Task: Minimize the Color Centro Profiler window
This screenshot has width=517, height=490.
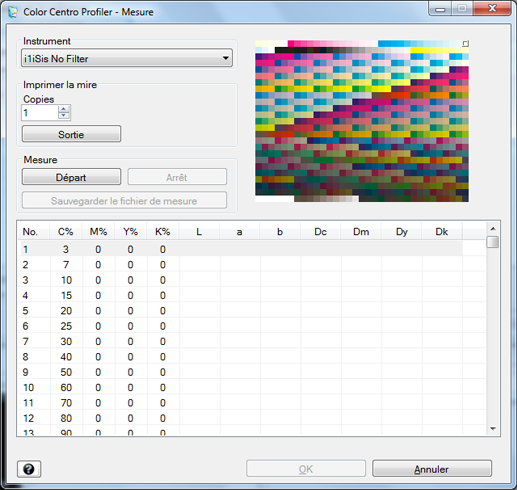Action: pyautogui.click(x=440, y=9)
